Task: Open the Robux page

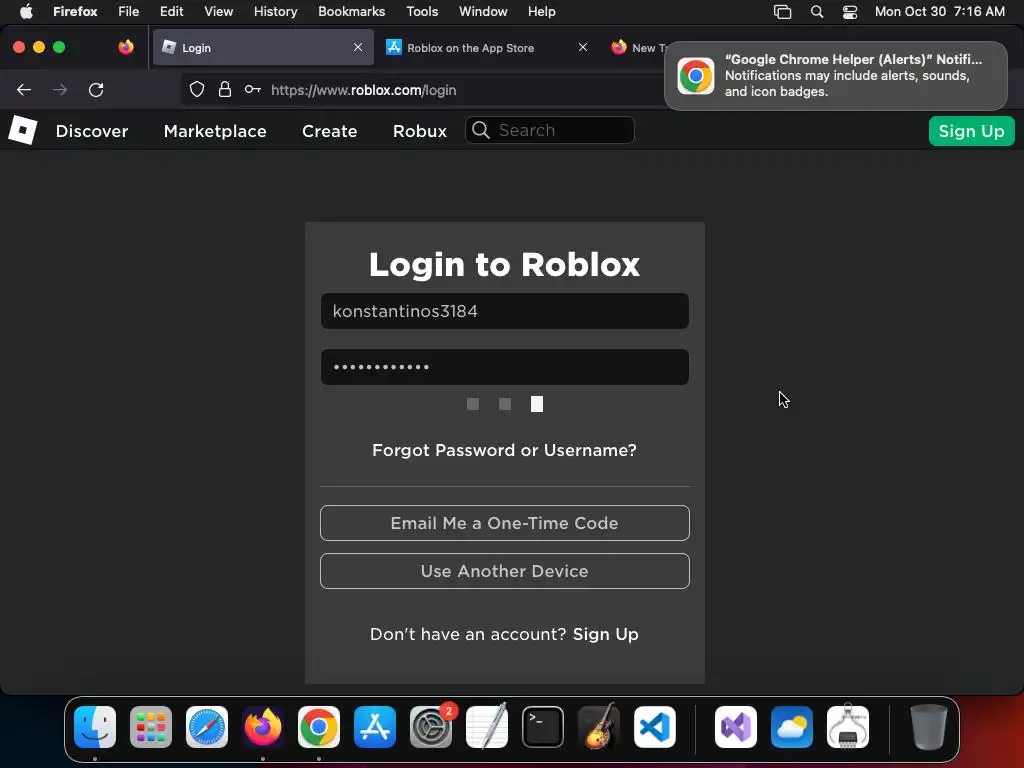Action: pos(420,131)
